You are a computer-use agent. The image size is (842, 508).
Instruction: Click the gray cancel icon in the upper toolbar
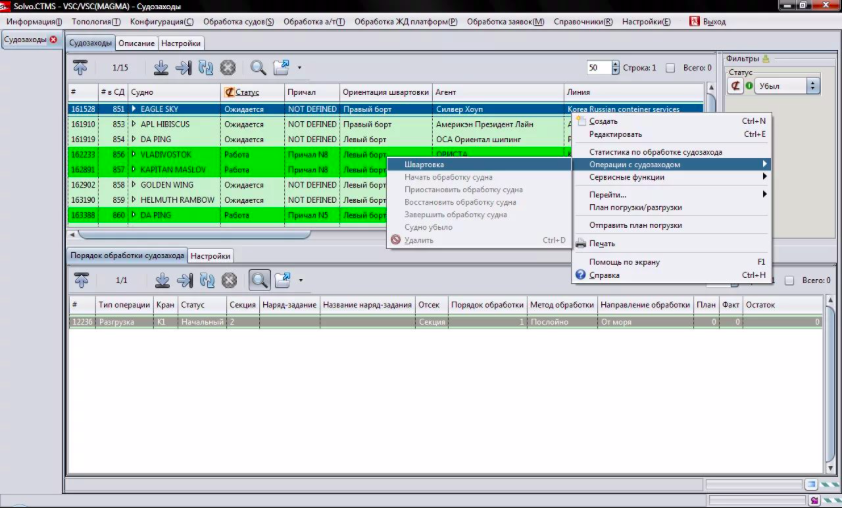tap(228, 68)
